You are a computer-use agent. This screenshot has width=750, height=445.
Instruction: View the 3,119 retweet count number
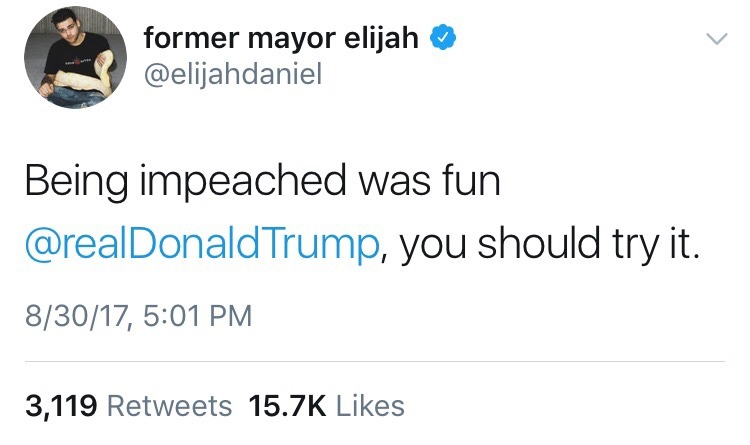point(60,405)
